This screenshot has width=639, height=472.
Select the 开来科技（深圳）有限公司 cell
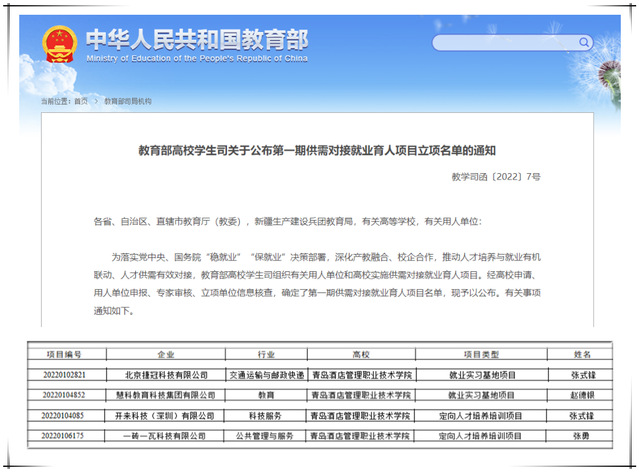pos(166,415)
